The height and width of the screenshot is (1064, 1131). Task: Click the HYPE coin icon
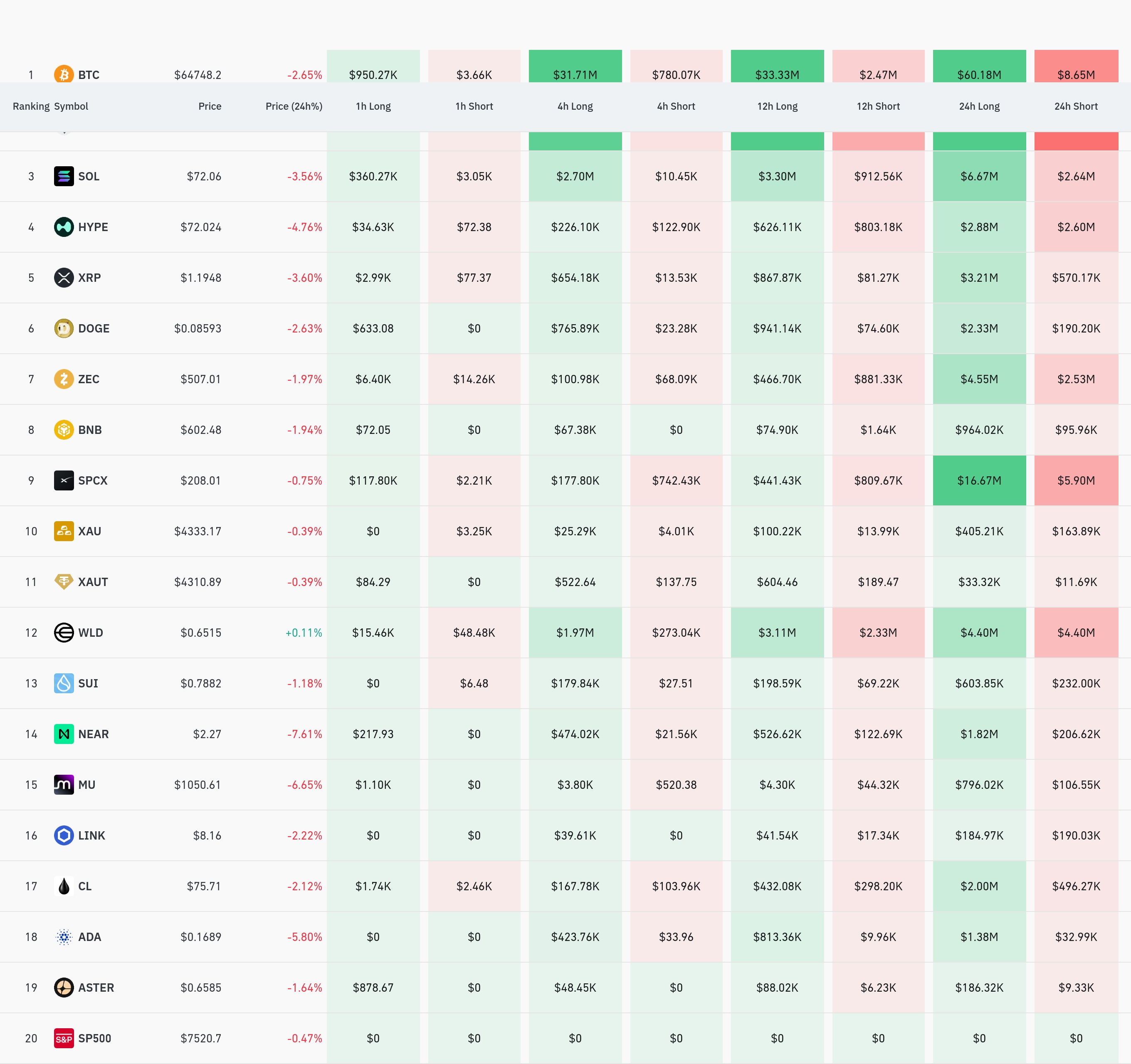(64, 227)
